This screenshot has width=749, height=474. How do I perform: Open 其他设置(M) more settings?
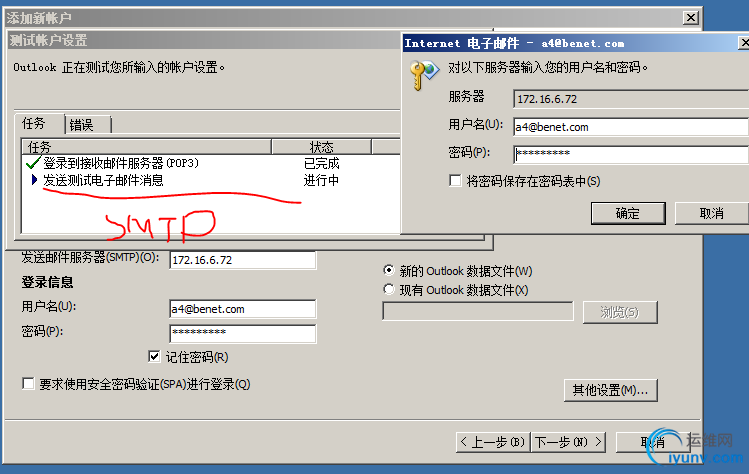610,390
